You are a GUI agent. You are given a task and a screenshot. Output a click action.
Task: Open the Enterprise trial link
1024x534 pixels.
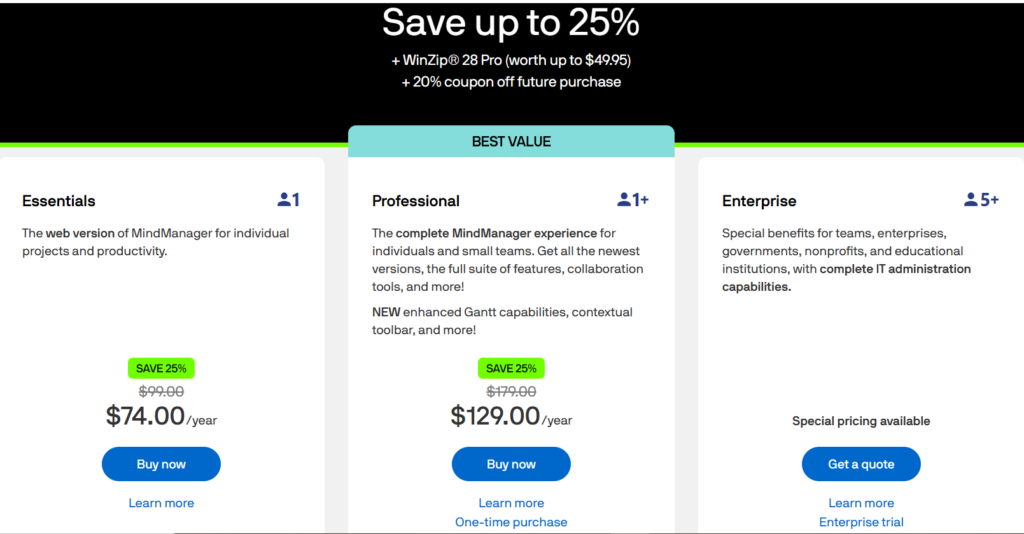coord(861,522)
